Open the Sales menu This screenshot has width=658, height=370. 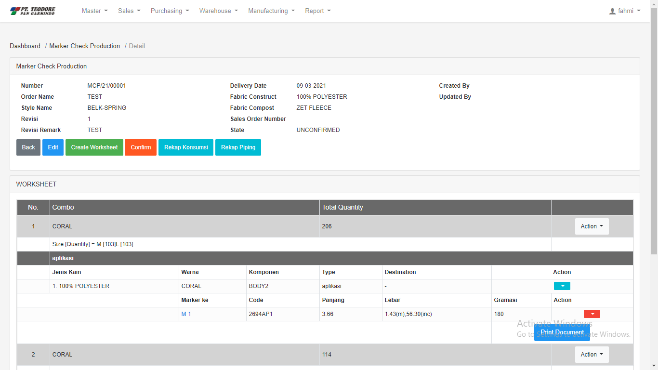click(x=129, y=11)
